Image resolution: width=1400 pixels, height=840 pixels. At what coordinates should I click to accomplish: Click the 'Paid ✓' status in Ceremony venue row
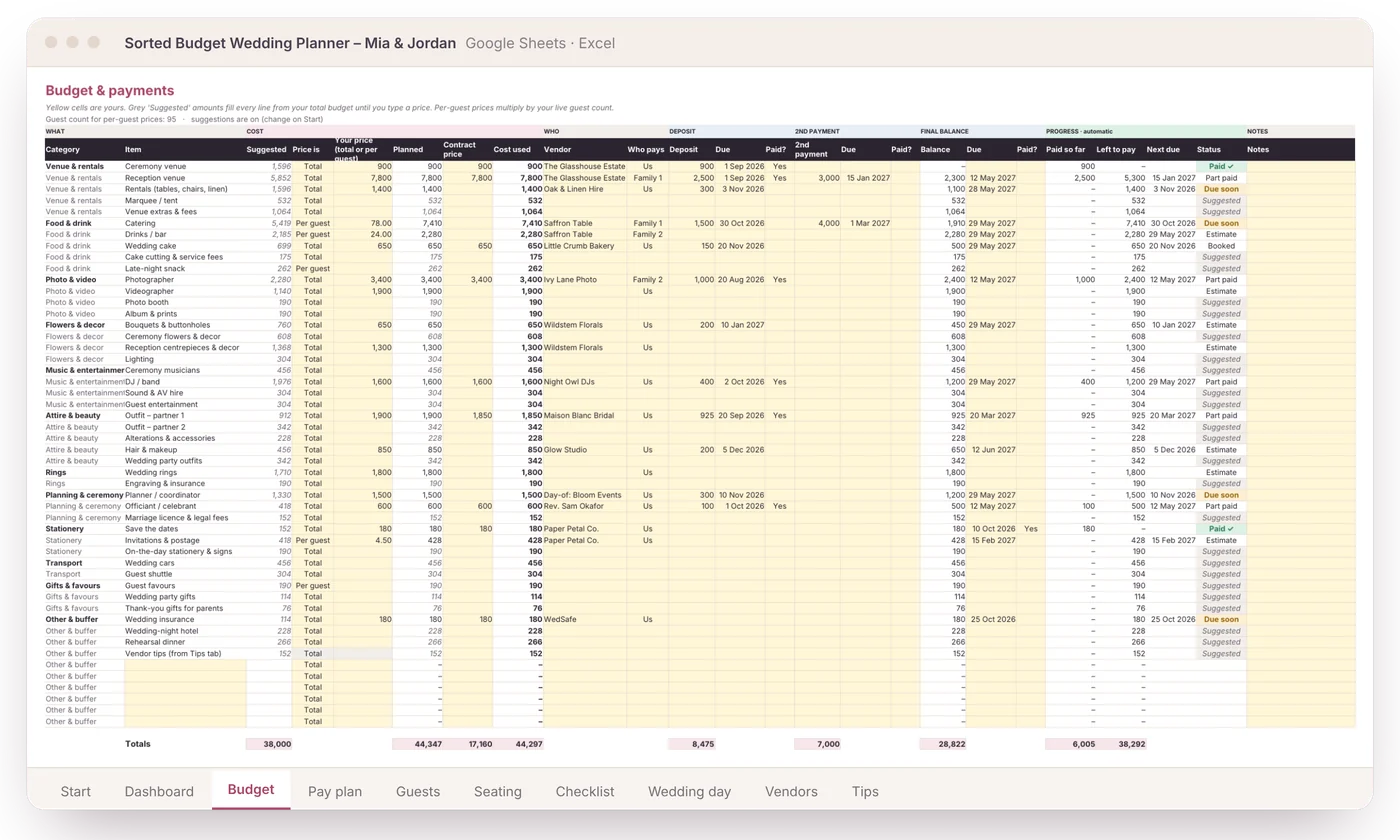[x=1221, y=167]
